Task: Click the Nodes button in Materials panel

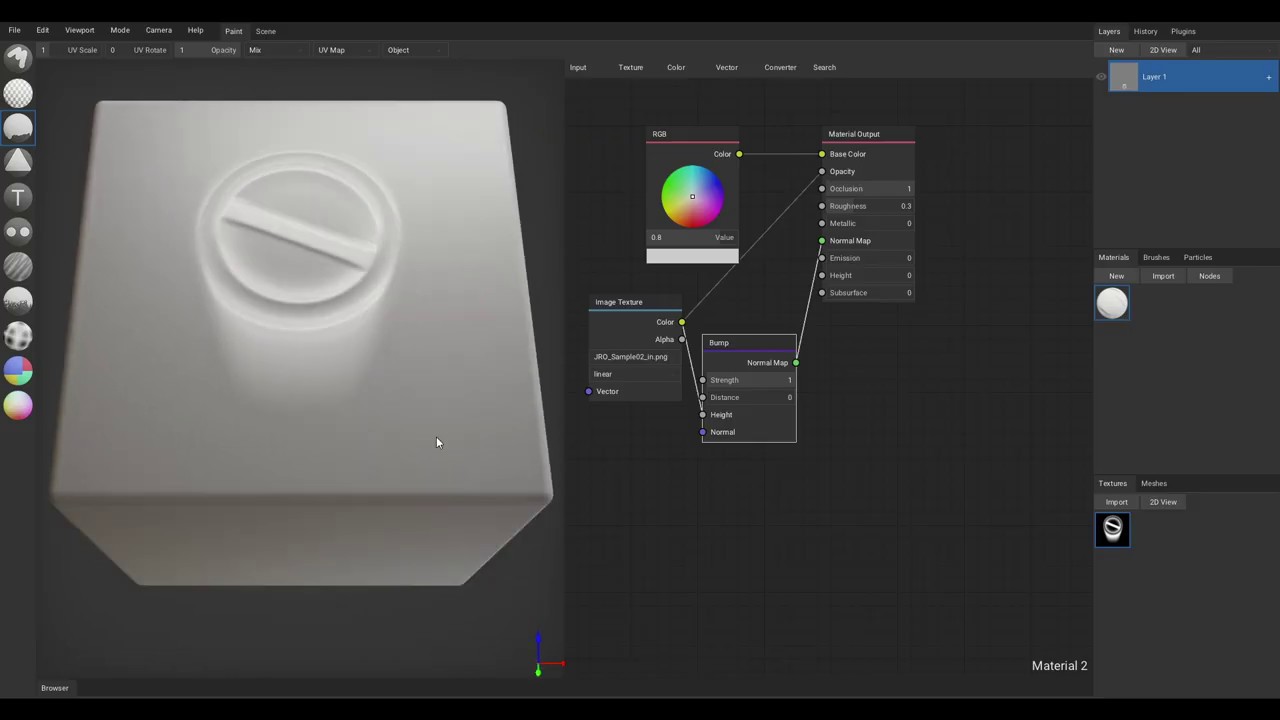Action: (1209, 276)
